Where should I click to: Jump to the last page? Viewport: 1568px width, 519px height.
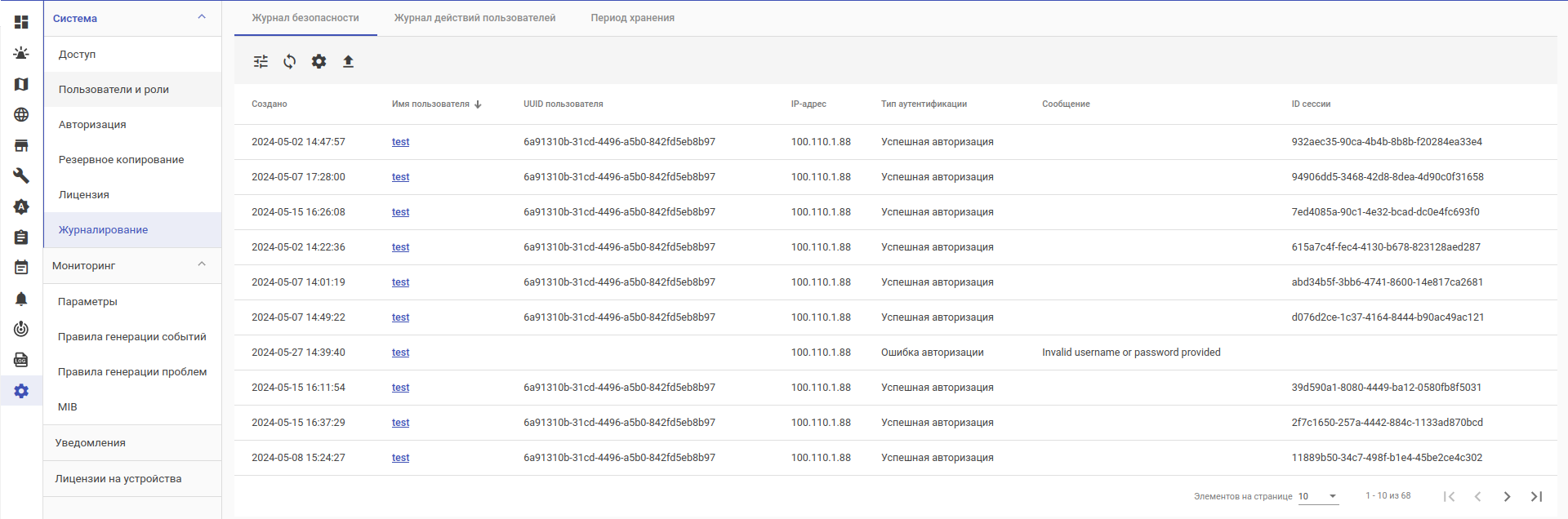click(x=1536, y=496)
